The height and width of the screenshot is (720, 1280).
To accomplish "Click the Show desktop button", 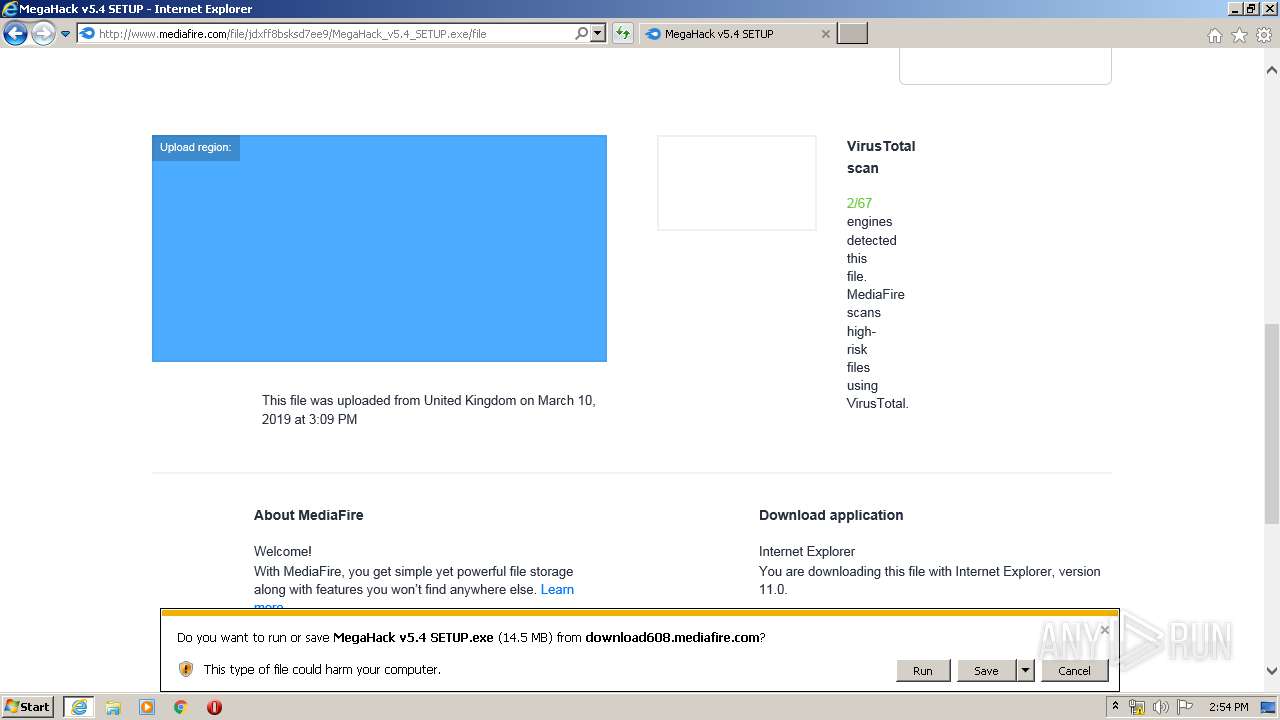I will click(1268, 707).
